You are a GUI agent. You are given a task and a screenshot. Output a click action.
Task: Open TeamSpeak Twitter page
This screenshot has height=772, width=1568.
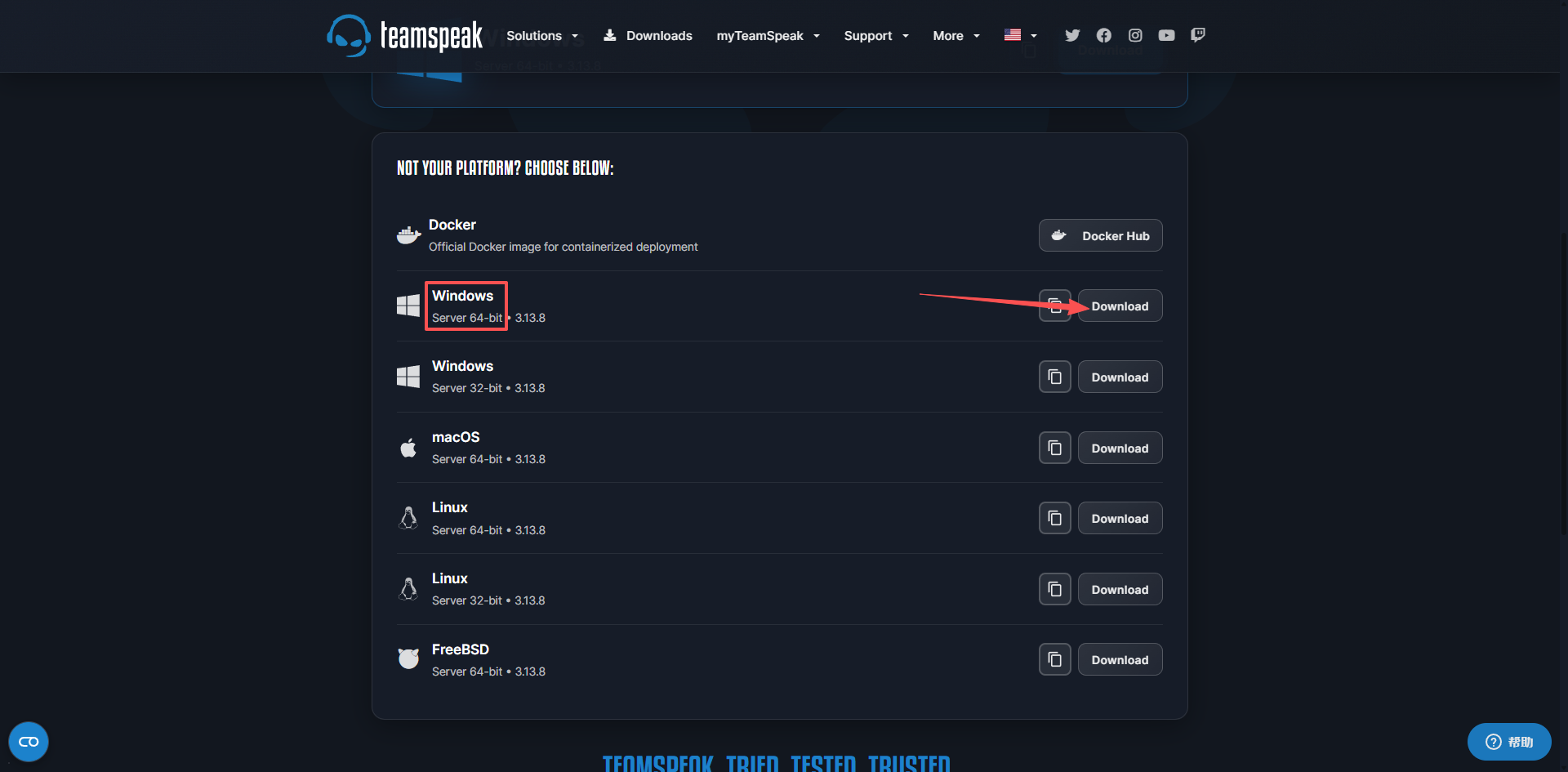1072,35
